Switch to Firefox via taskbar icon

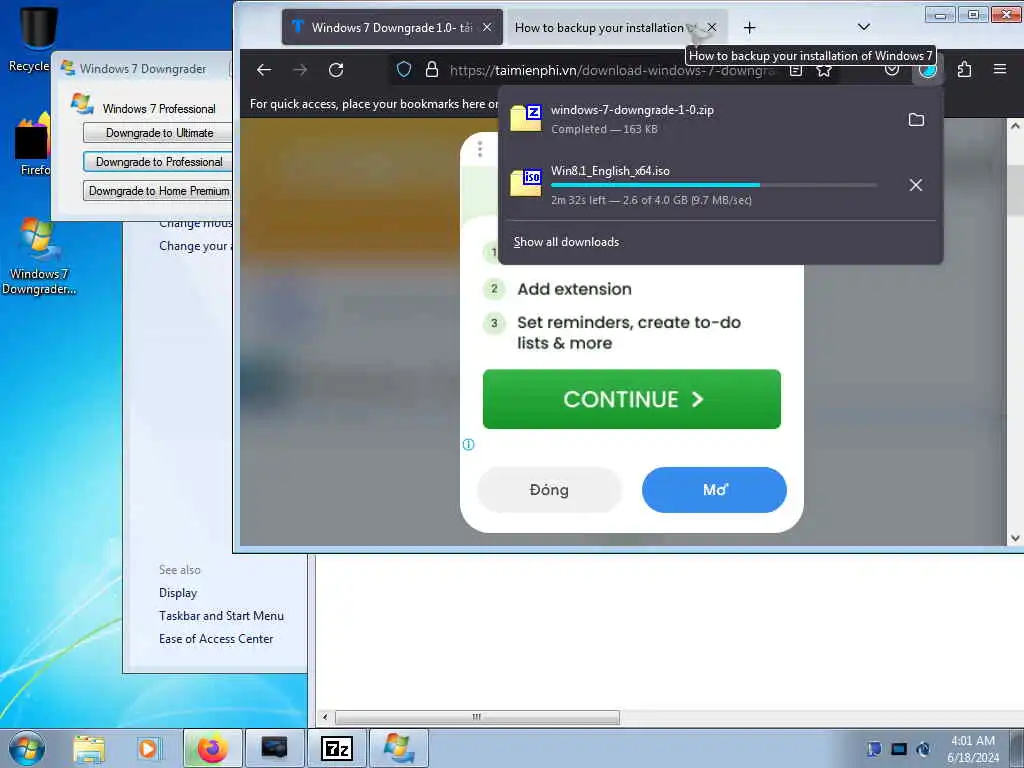(212, 748)
